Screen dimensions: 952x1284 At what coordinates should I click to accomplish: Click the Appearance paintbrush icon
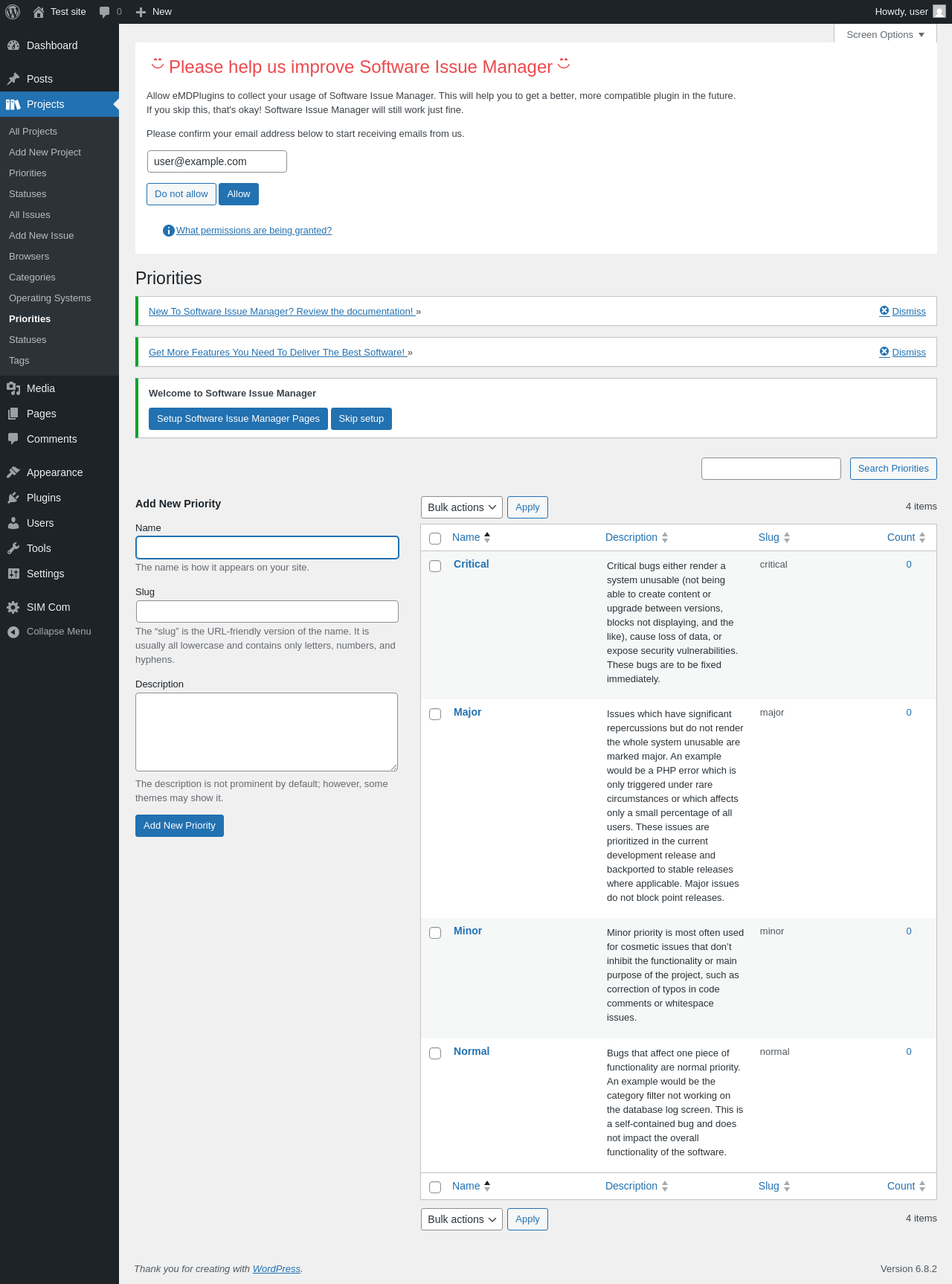tap(13, 472)
